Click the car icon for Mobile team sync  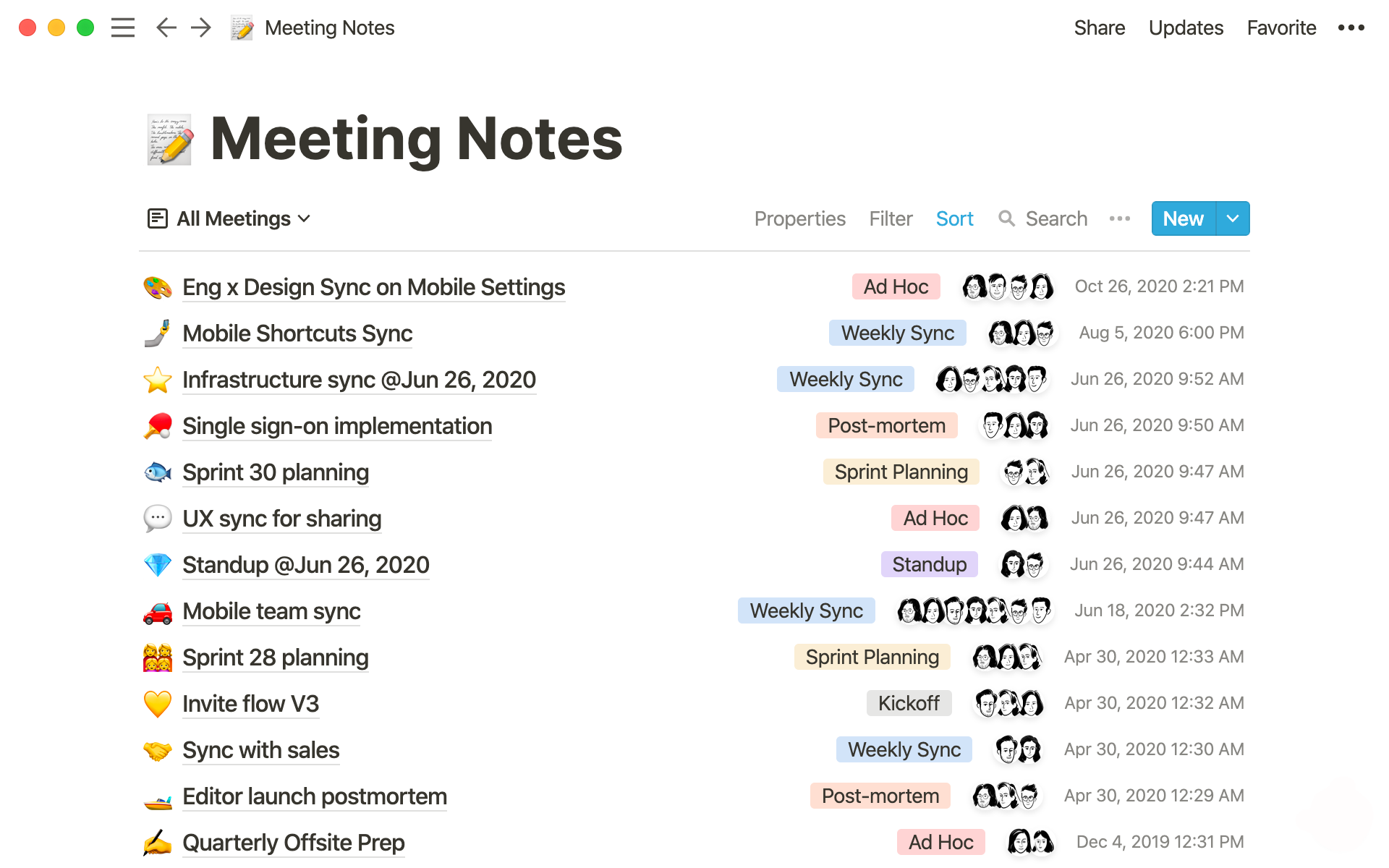point(156,610)
